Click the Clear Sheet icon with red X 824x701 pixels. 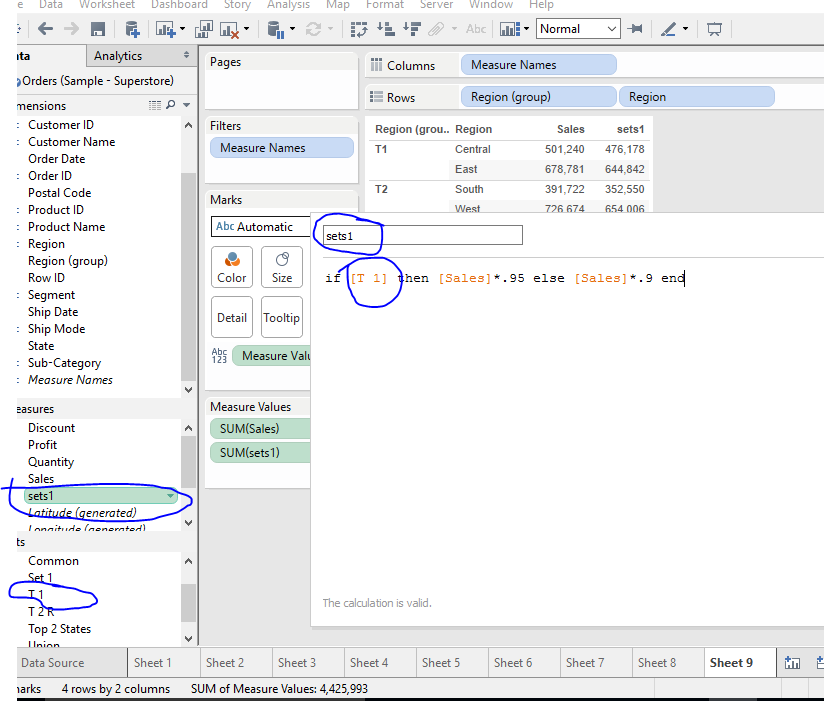point(229,29)
